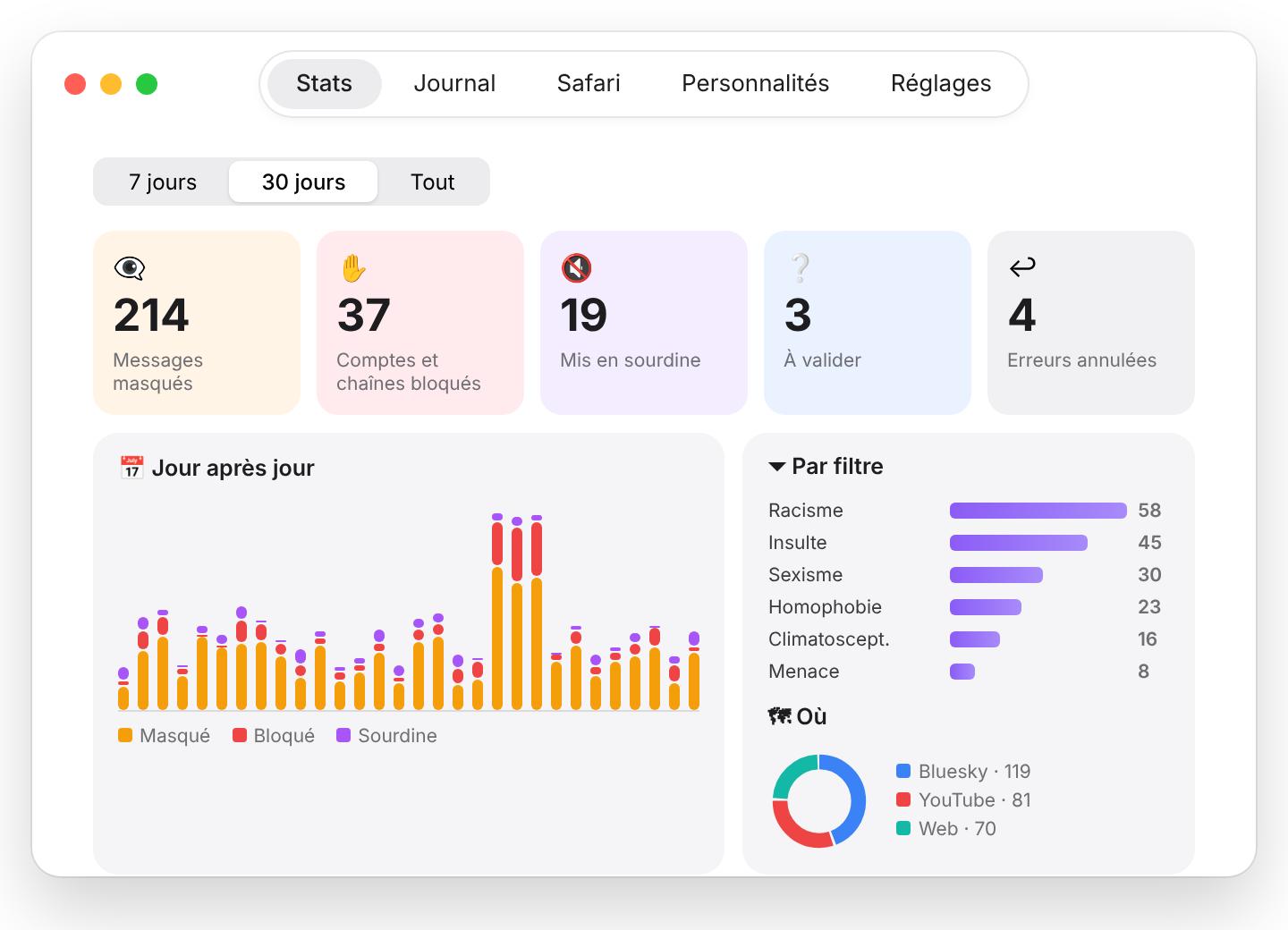
Task: Click the raised hand icon on blocked accounts card
Action: [x=353, y=267]
